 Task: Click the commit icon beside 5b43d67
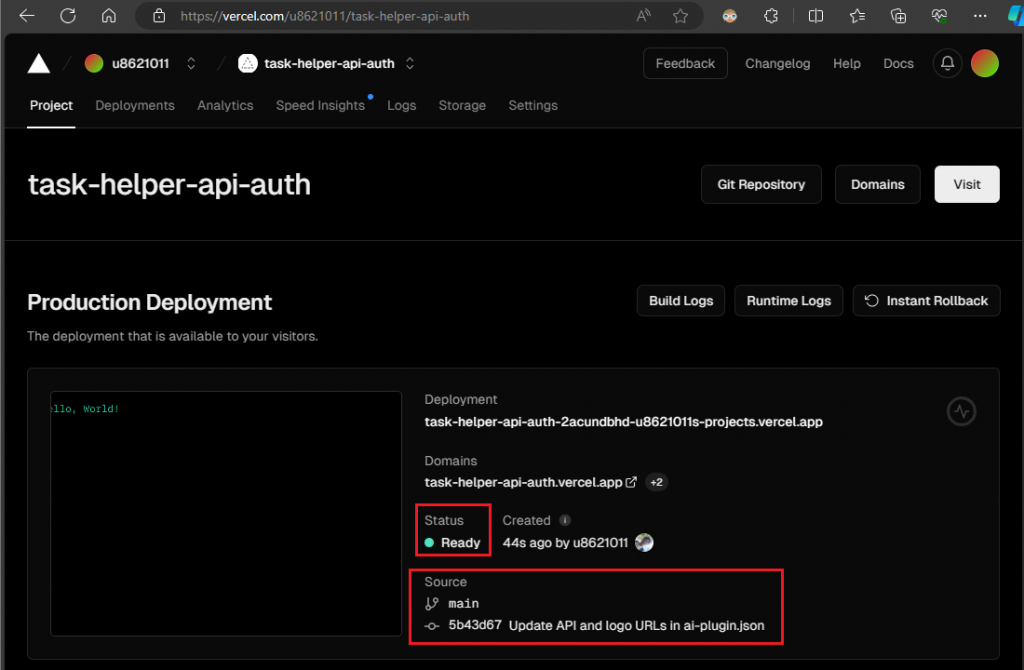coord(432,626)
